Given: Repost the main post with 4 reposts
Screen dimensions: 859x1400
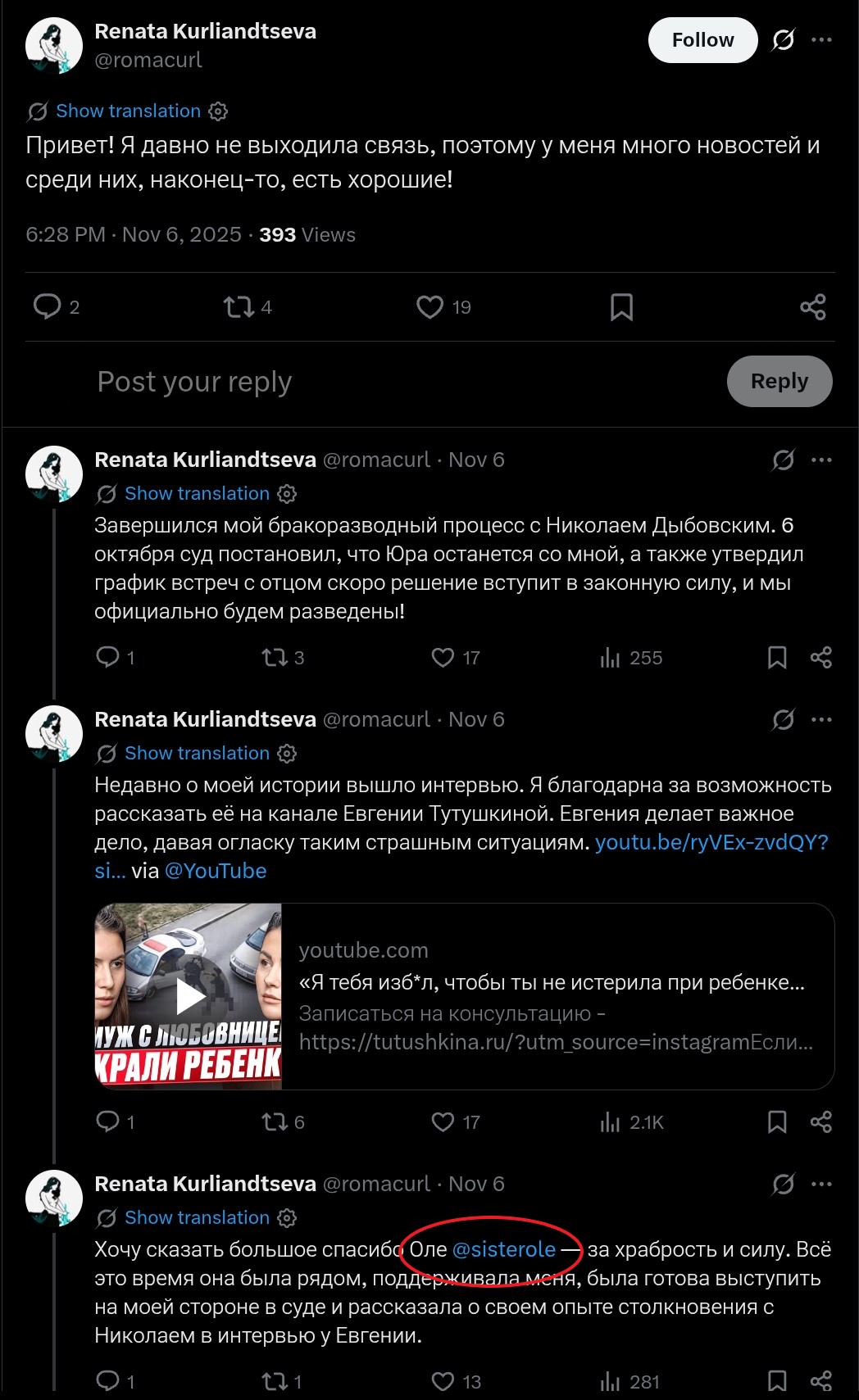Looking at the screenshot, I should tap(239, 307).
